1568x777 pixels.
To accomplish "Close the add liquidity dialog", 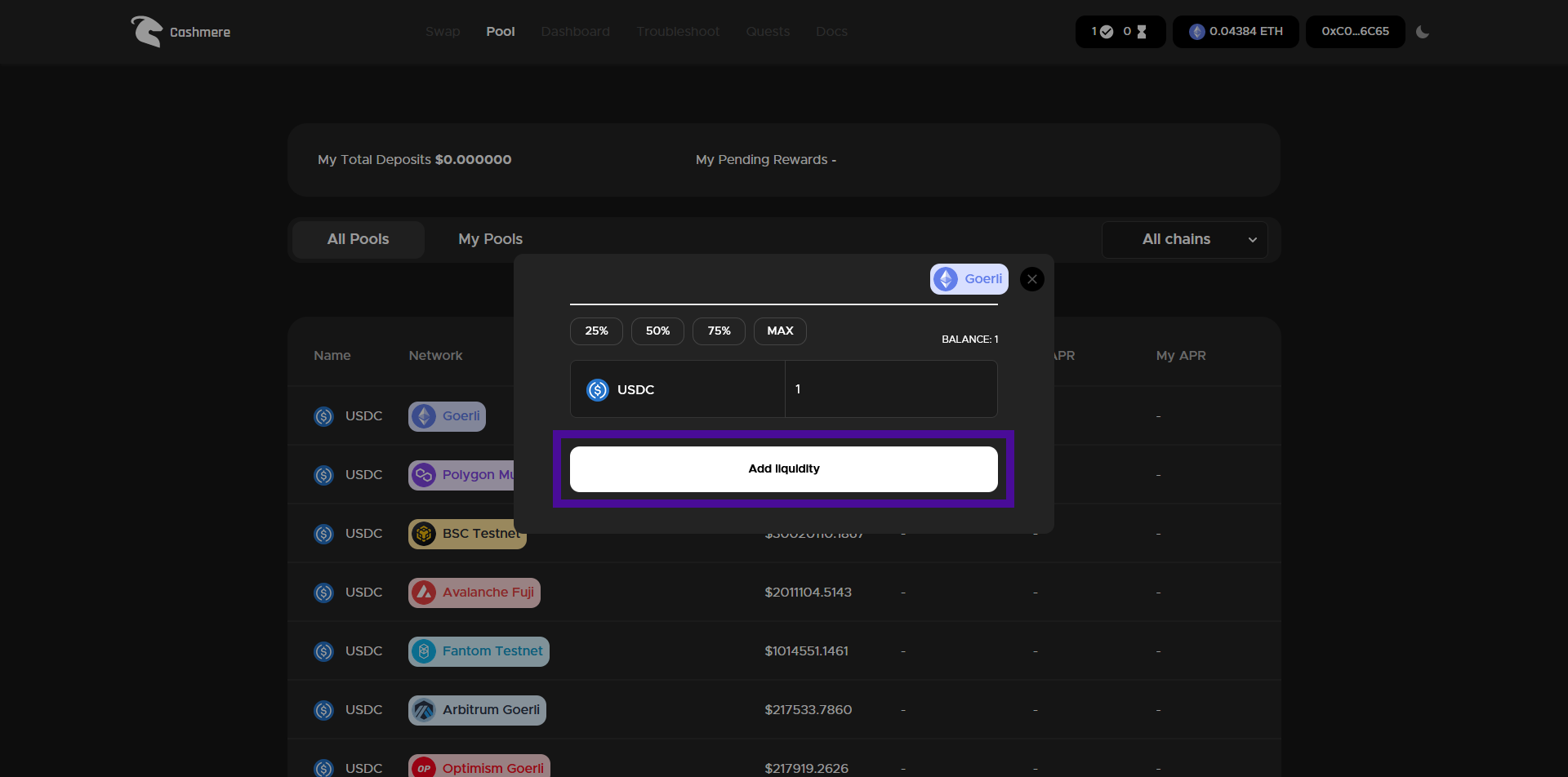I will point(1032,279).
